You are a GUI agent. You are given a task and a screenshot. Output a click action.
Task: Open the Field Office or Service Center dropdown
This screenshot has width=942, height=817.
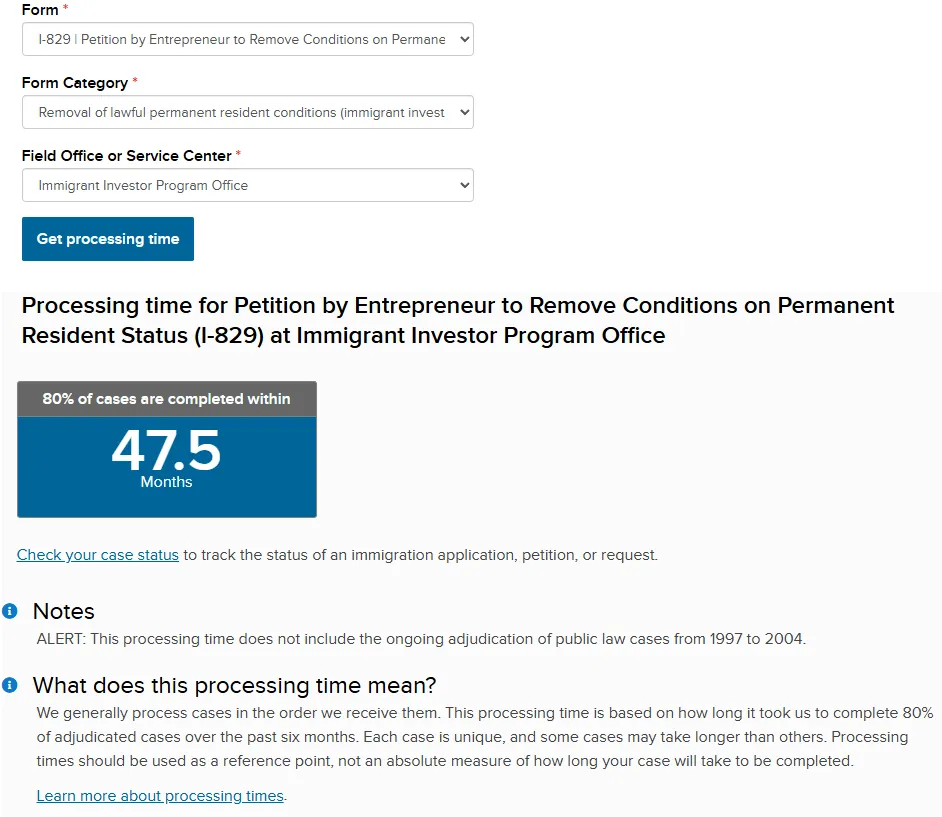[247, 186]
